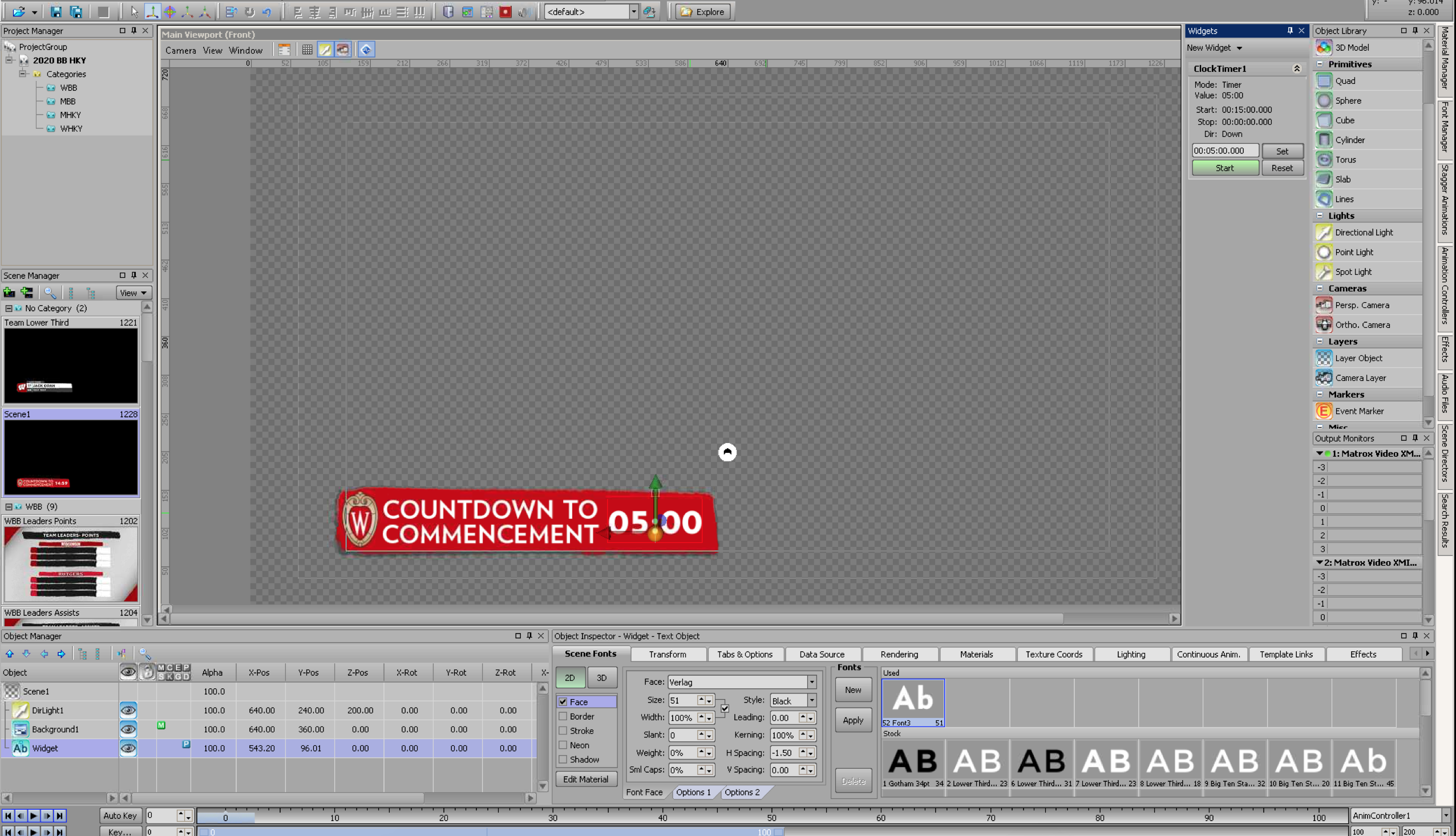Screen dimensions: 1456x836
Task: Click the Edit Material button
Action: (585, 779)
